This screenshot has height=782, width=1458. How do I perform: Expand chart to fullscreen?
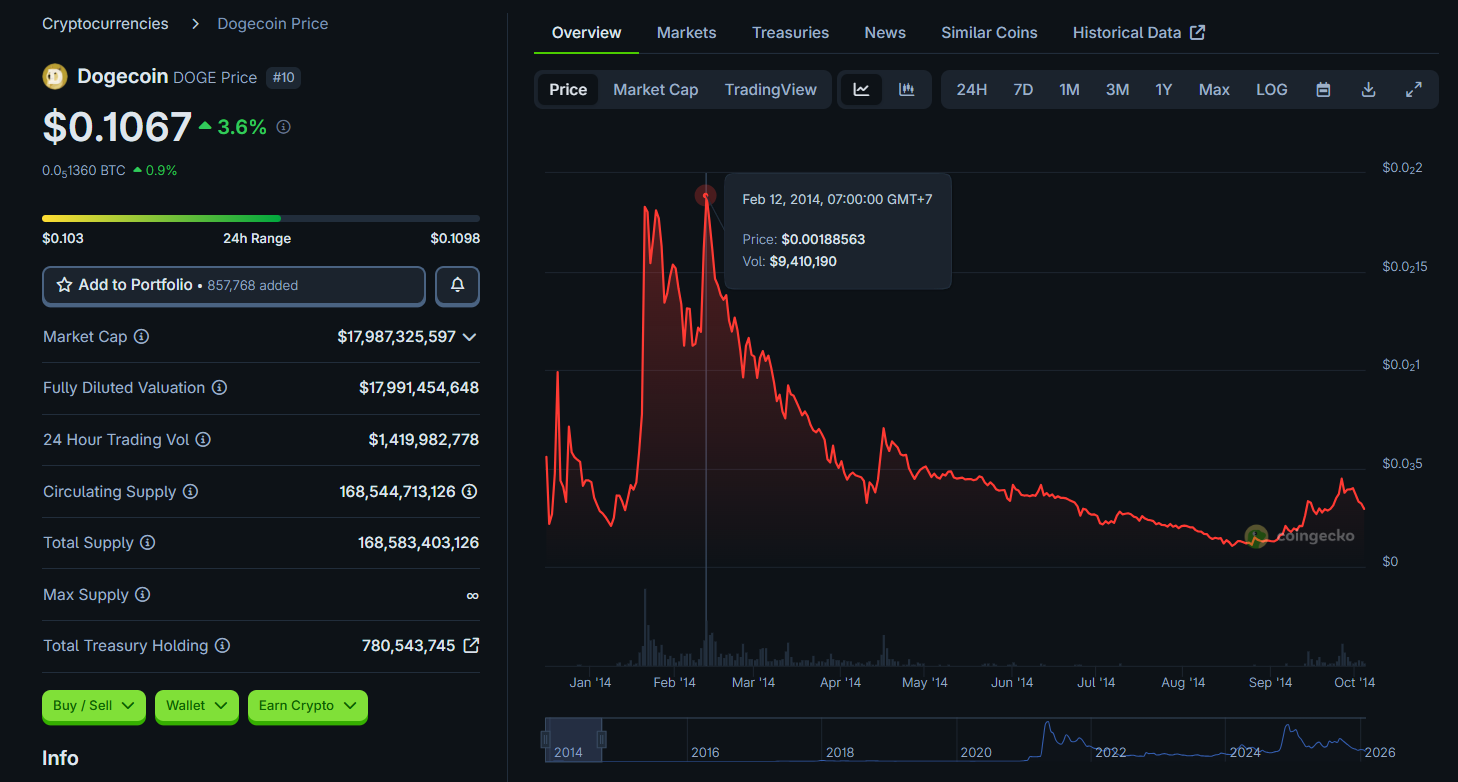(1414, 89)
